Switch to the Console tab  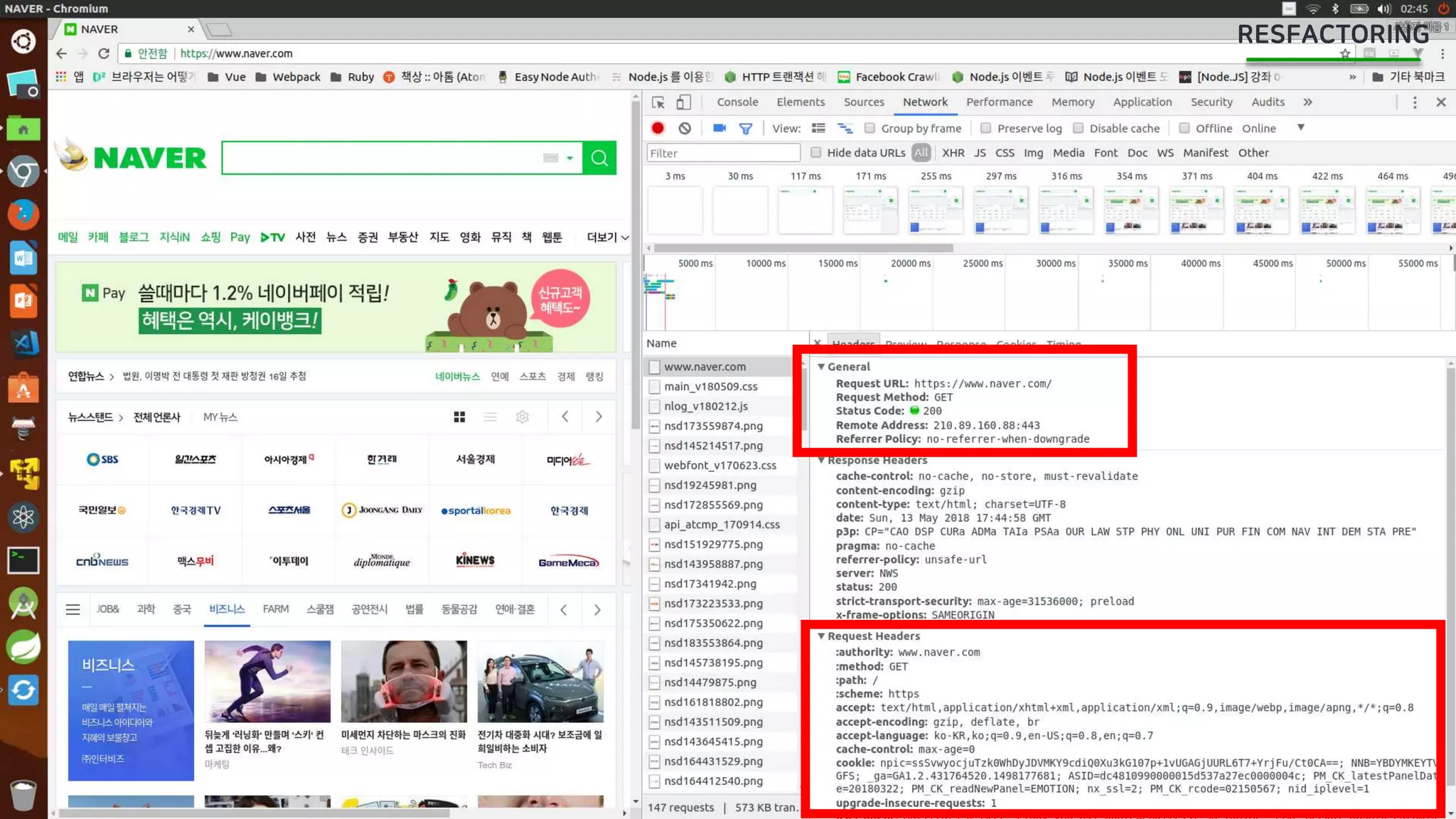[737, 102]
